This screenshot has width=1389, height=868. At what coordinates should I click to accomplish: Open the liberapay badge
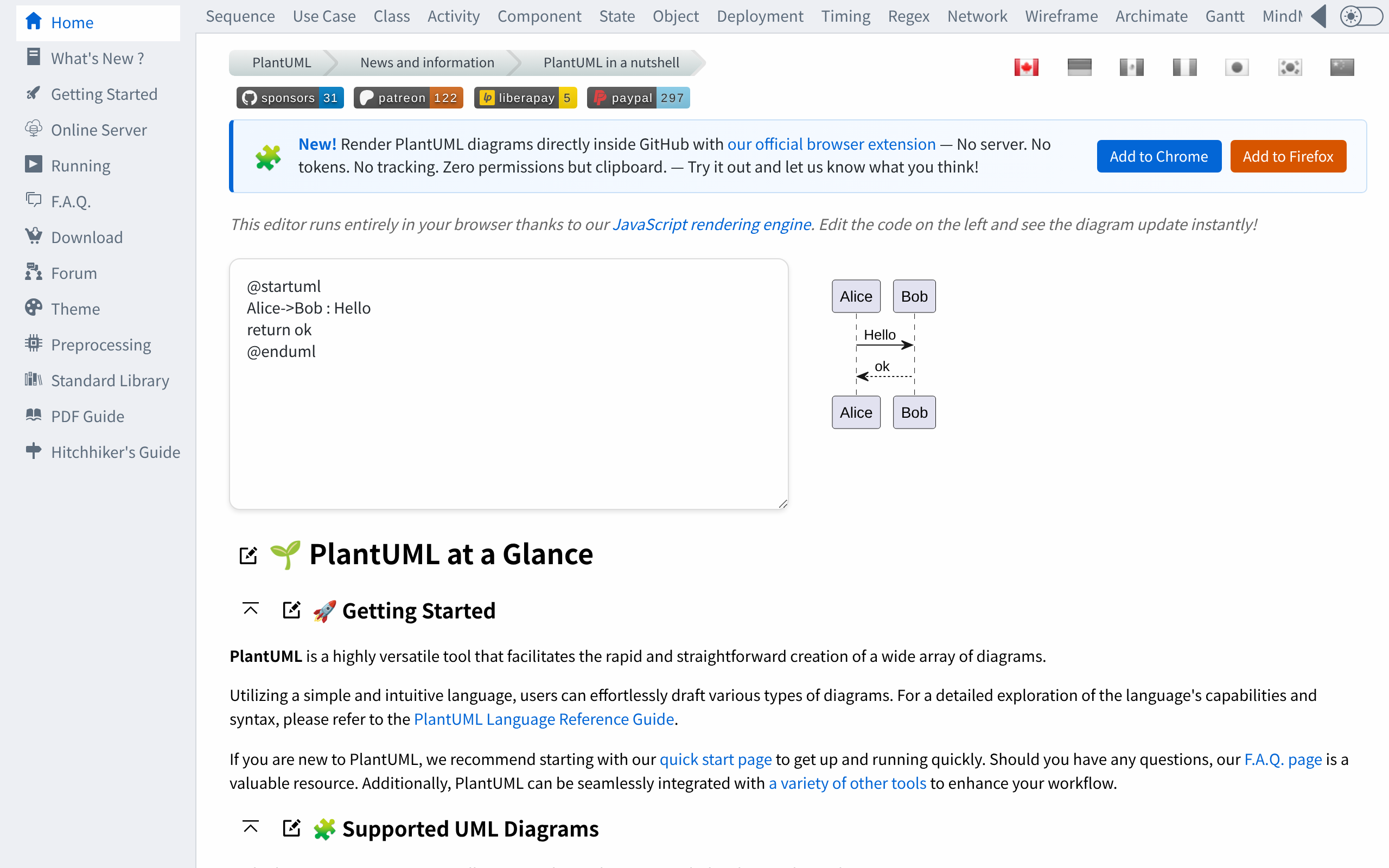coord(525,98)
